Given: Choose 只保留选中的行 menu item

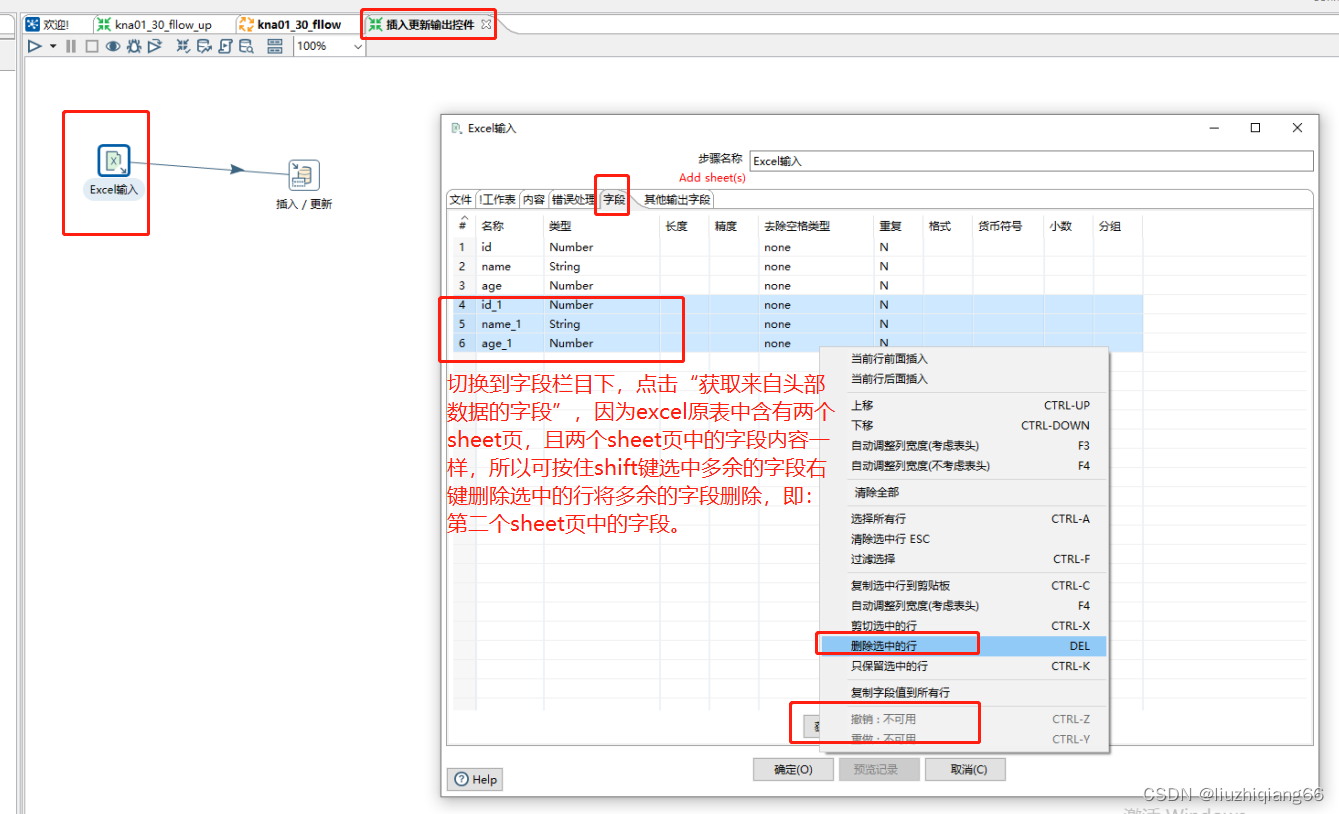Looking at the screenshot, I should click(963, 666).
